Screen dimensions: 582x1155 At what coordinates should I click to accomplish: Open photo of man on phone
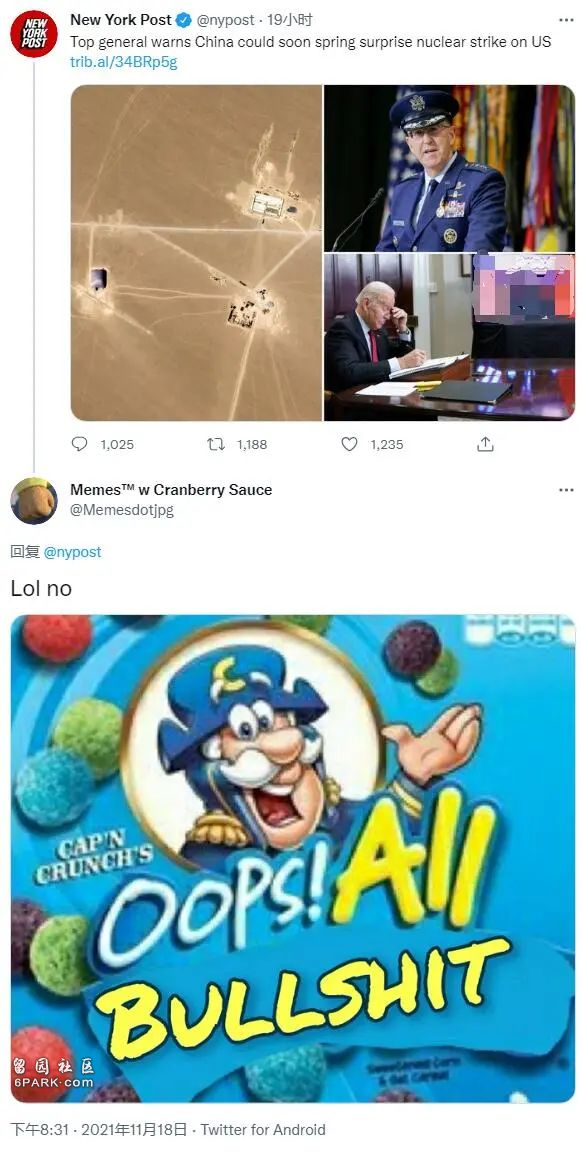tap(449, 337)
